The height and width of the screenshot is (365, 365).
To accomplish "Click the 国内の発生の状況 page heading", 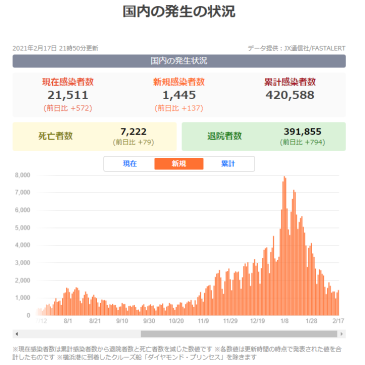I will [x=179, y=11].
